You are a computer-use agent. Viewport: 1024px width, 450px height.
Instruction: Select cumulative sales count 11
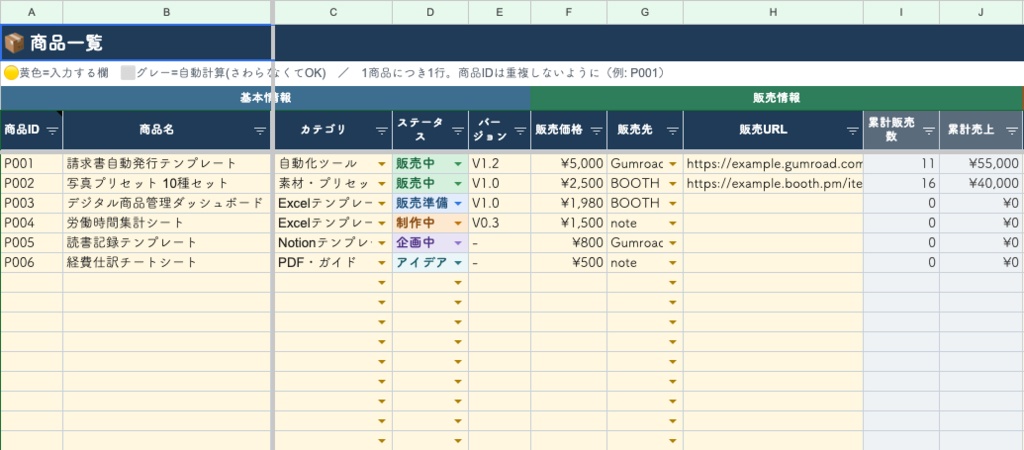pos(901,163)
